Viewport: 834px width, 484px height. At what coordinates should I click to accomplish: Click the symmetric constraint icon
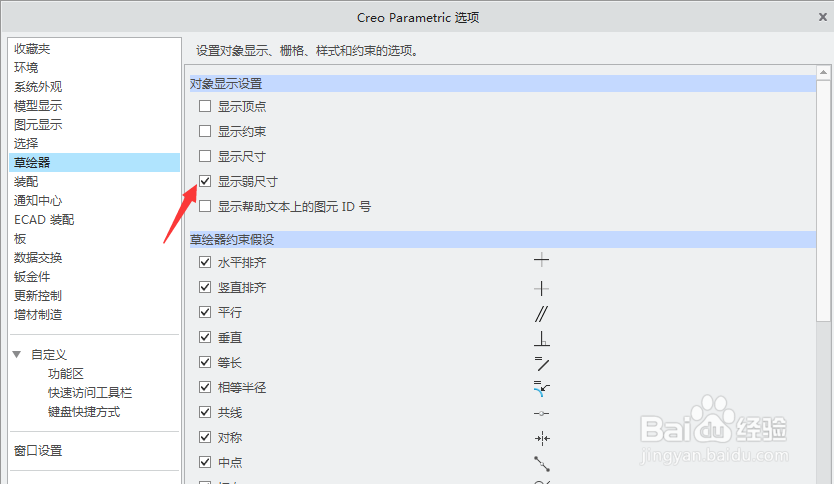pyautogui.click(x=542, y=438)
